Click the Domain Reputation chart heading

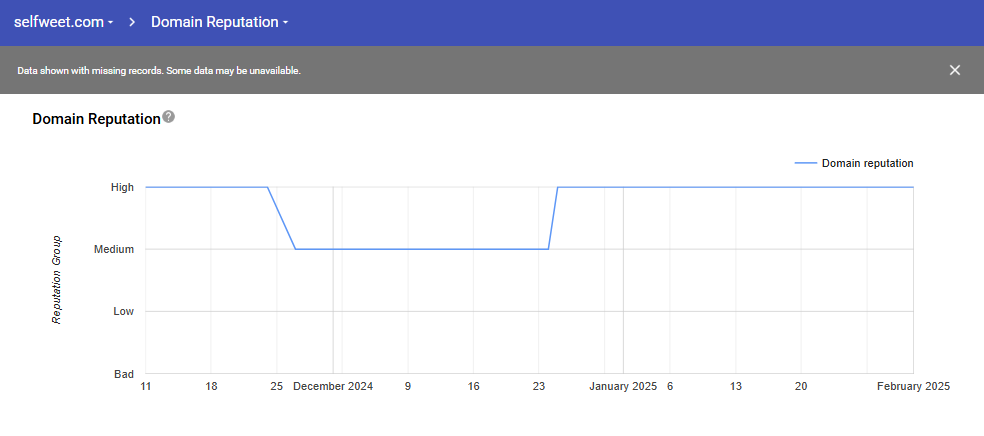pyautogui.click(x=96, y=119)
